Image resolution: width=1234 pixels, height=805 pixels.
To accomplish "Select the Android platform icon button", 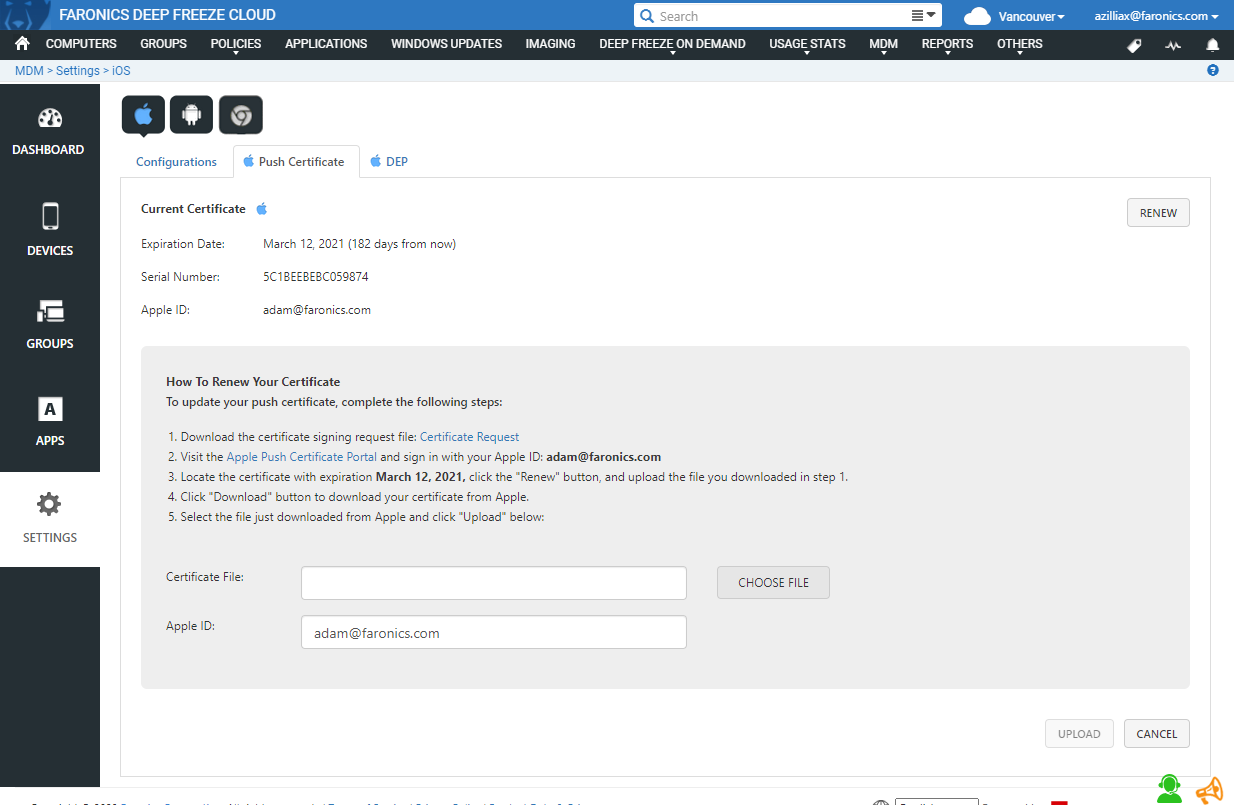I will coord(191,115).
